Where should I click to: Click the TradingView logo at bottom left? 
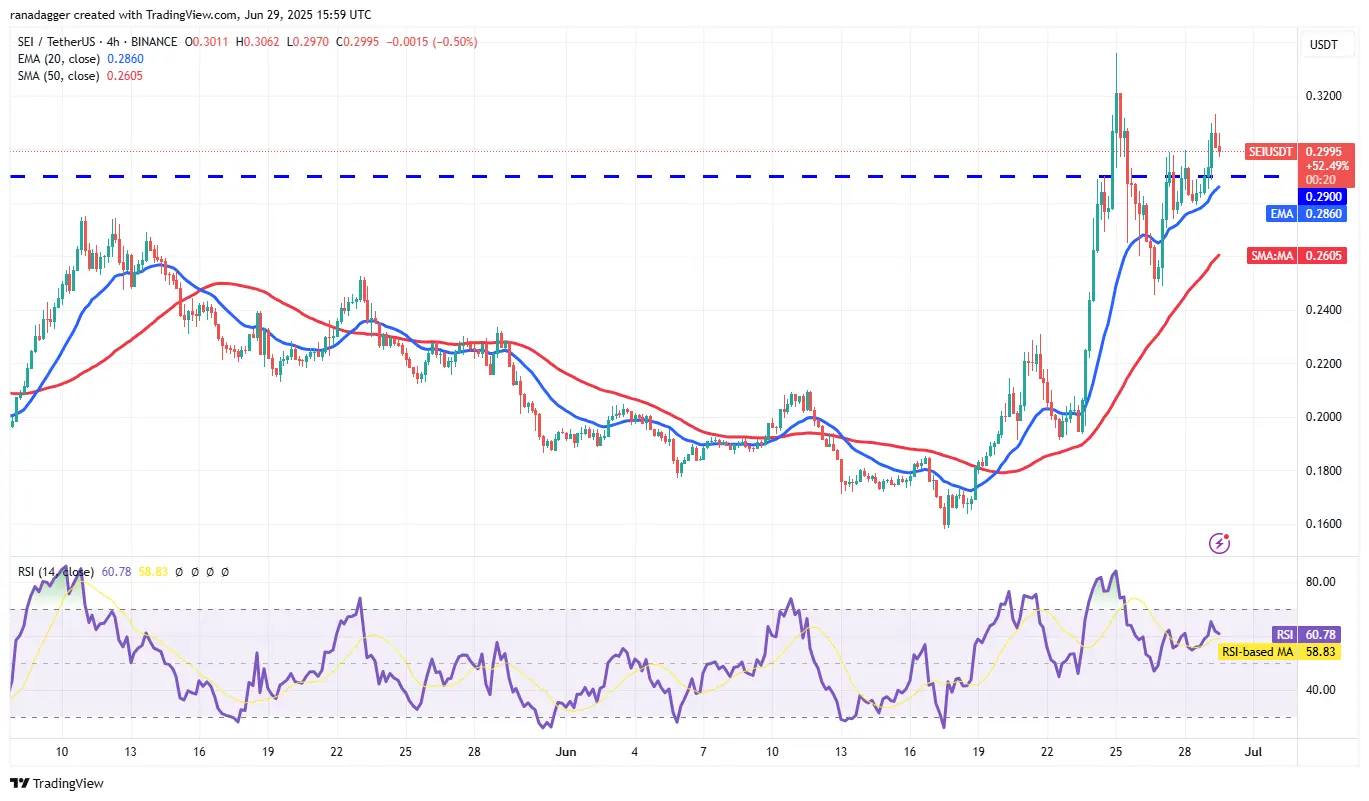(57, 783)
